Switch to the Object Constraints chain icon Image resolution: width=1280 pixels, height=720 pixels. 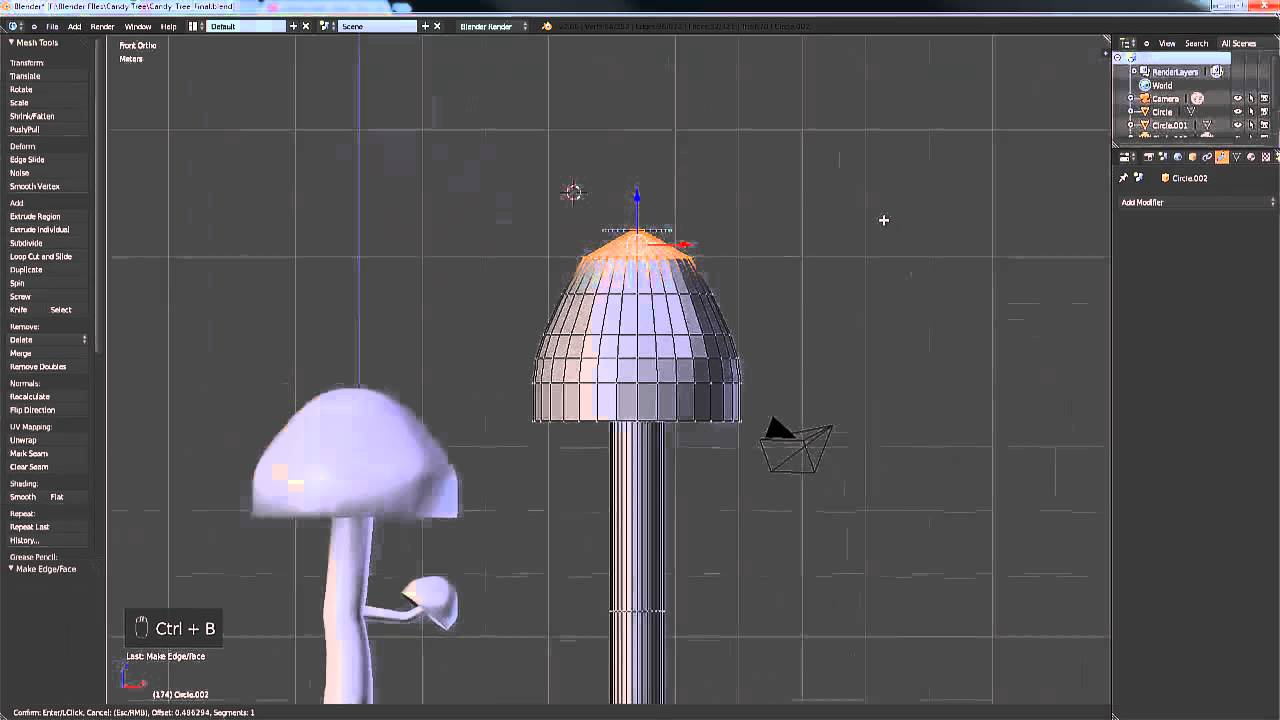coord(1207,157)
